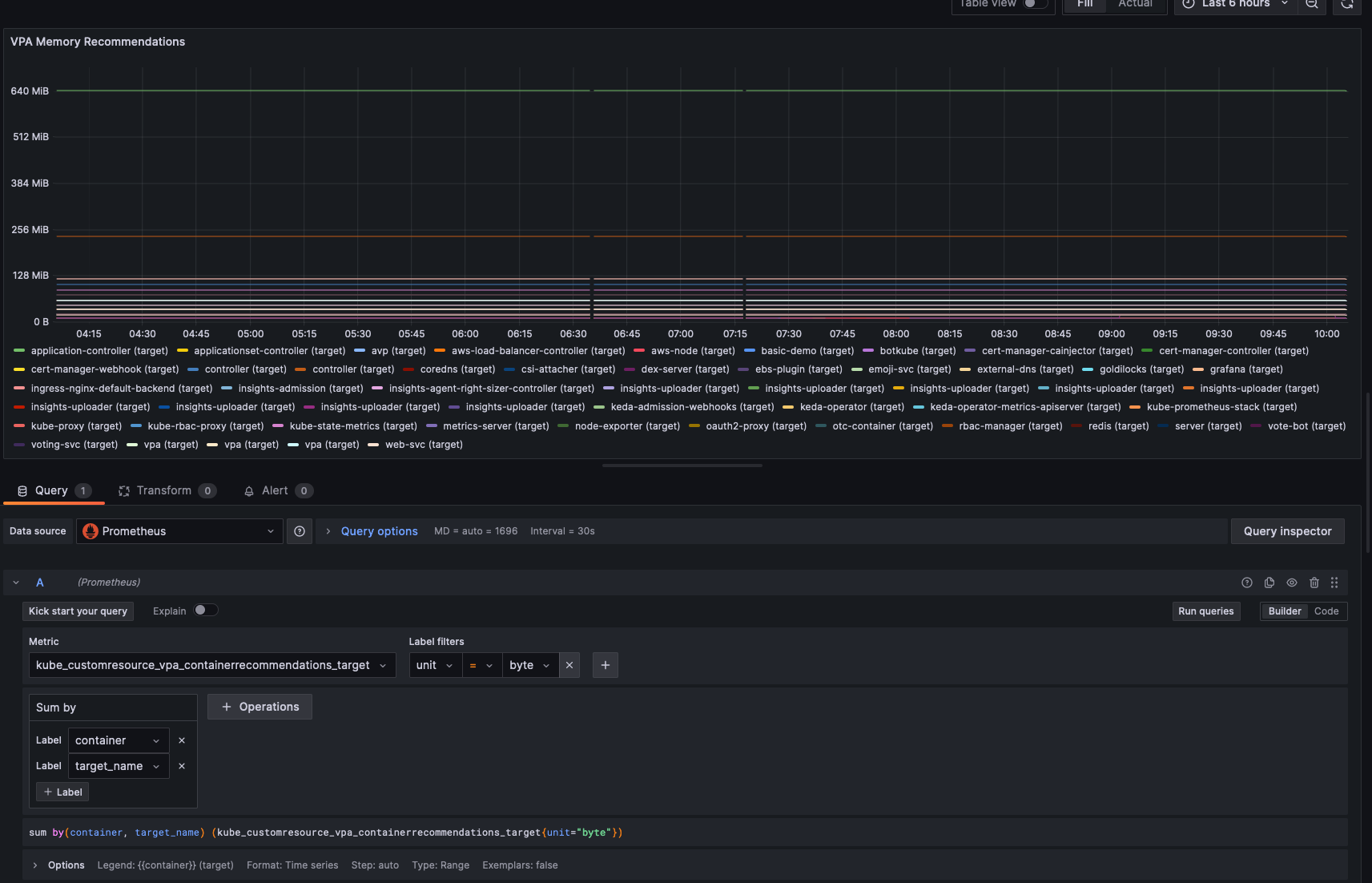This screenshot has width=1372, height=883.
Task: Switch the query editor to Code mode
Action: (x=1326, y=611)
